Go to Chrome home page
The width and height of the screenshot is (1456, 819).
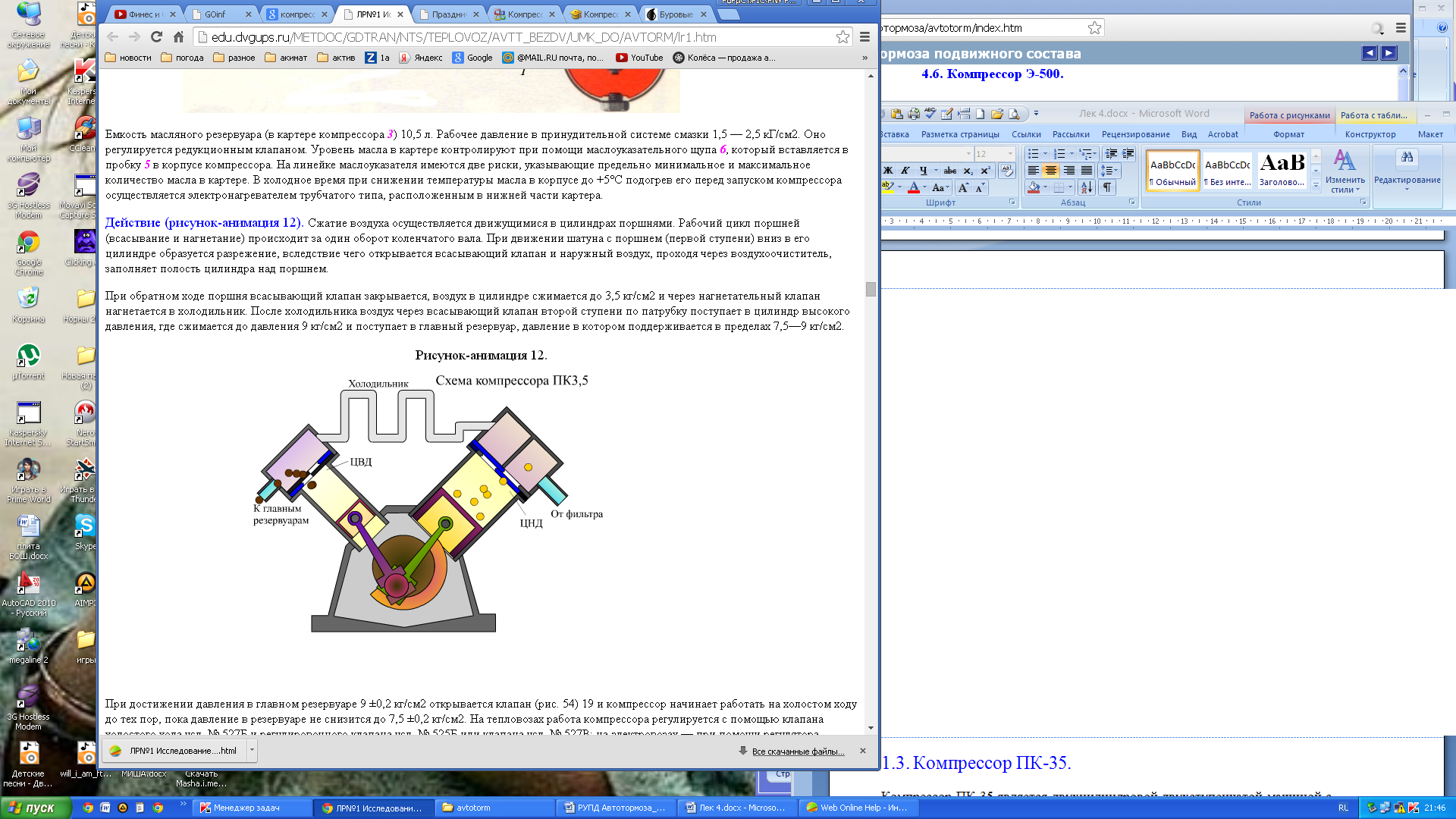pos(178,36)
